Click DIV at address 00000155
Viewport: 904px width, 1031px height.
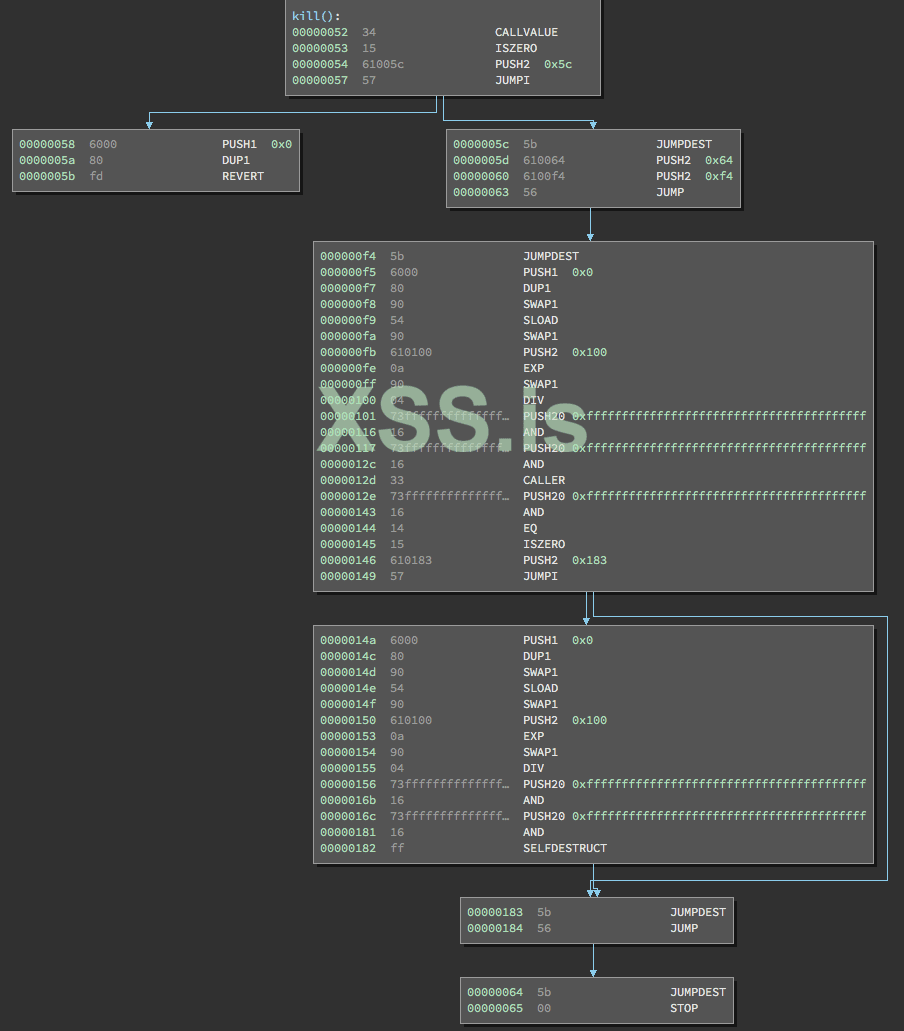(x=533, y=768)
